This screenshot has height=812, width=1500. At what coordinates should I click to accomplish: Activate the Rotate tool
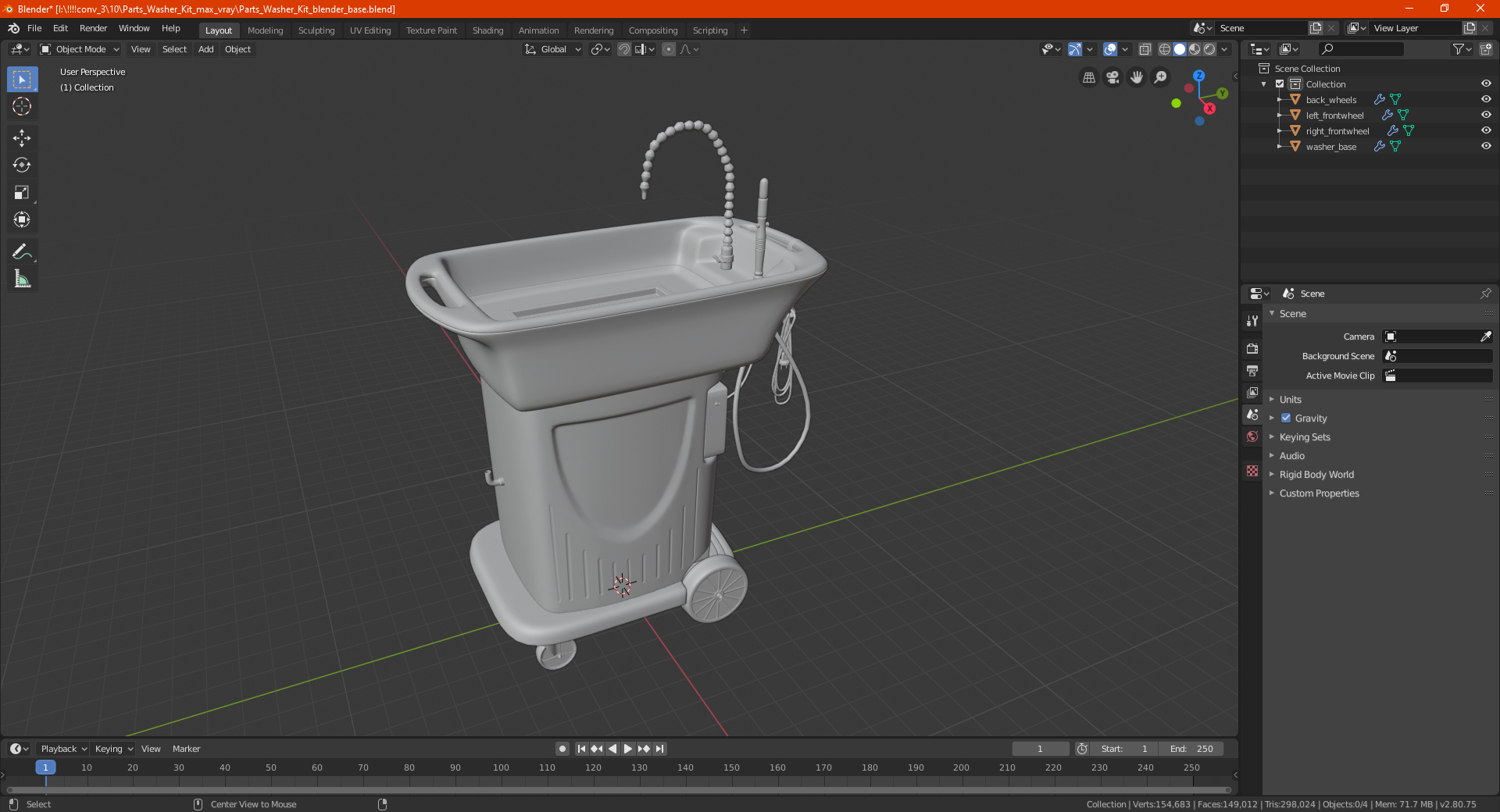[x=22, y=165]
